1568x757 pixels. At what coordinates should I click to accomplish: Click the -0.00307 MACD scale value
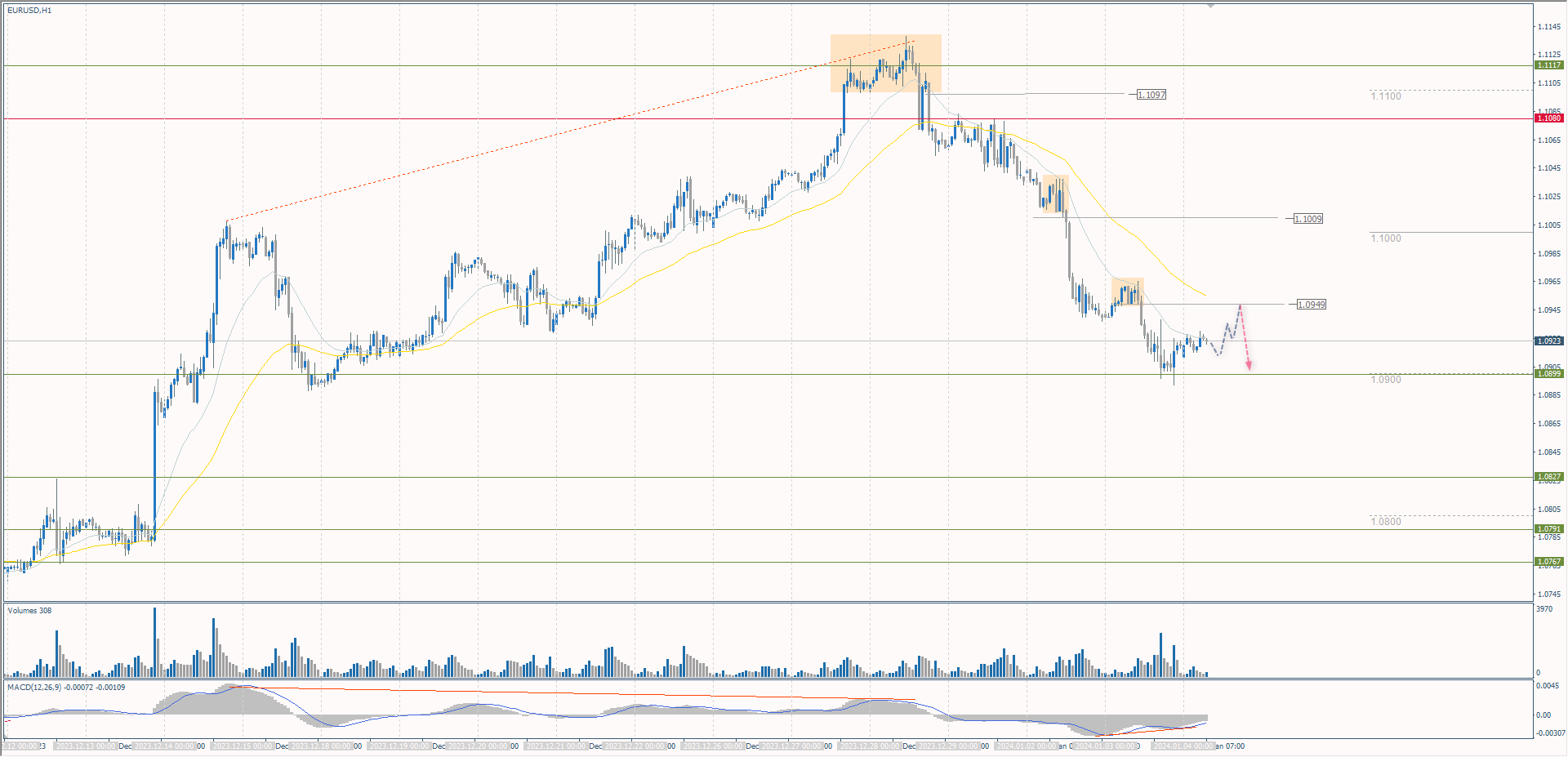coord(1549,733)
